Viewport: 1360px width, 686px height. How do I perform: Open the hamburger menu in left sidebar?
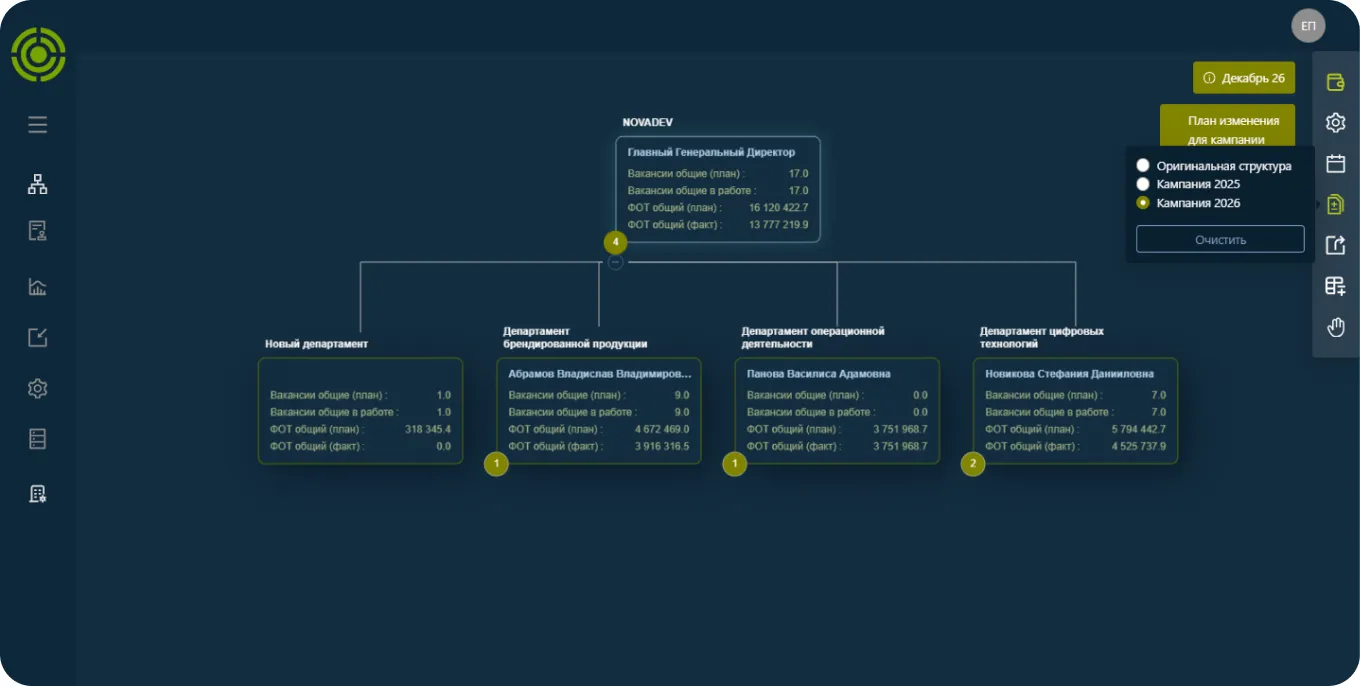[x=38, y=125]
